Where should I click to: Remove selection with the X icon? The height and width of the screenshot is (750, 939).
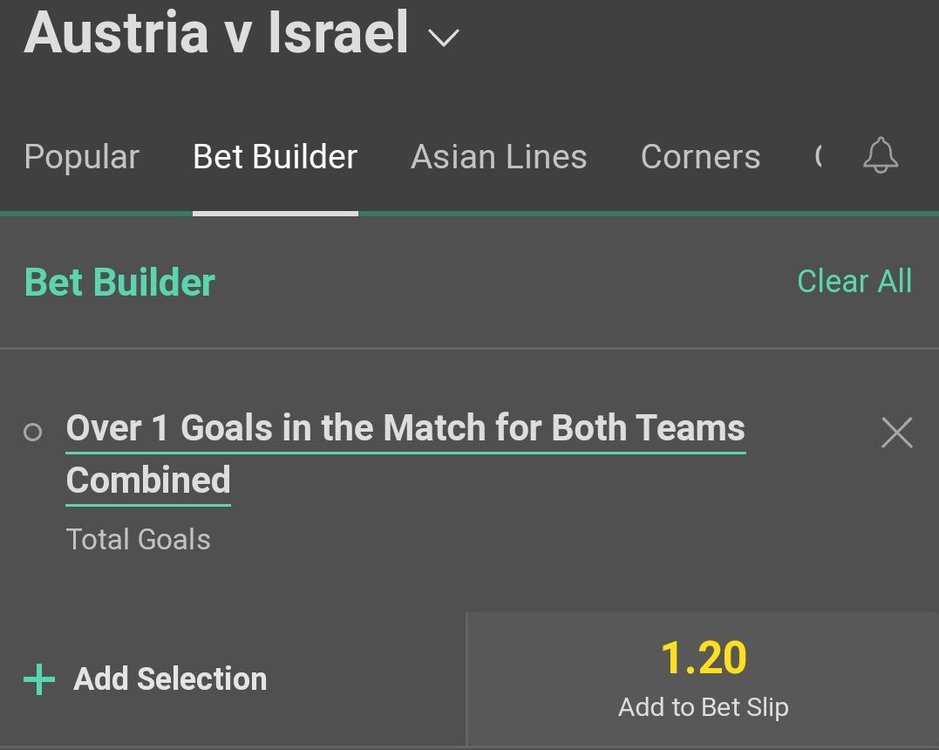tap(896, 433)
